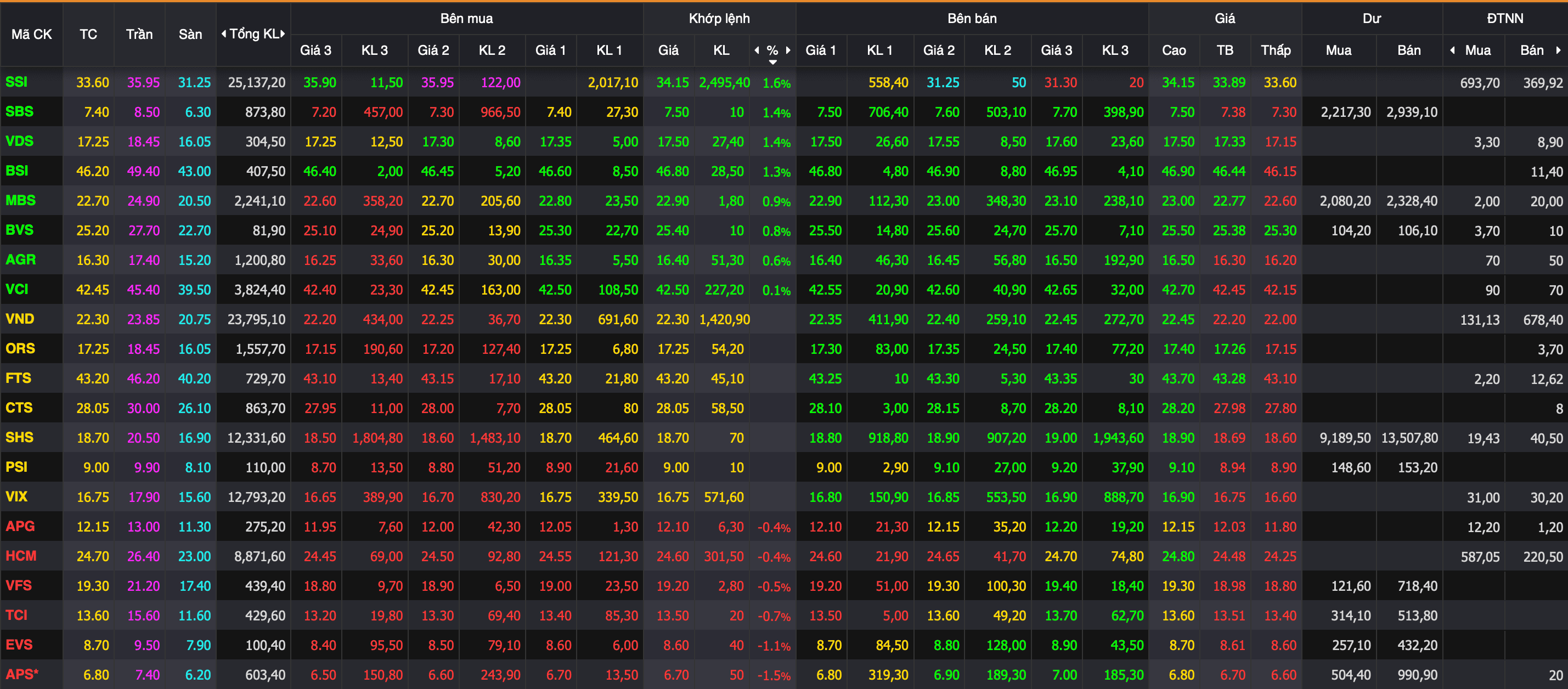Click the right arrow after Tổng KL
This screenshot has width=1568, height=689.
coord(283,34)
